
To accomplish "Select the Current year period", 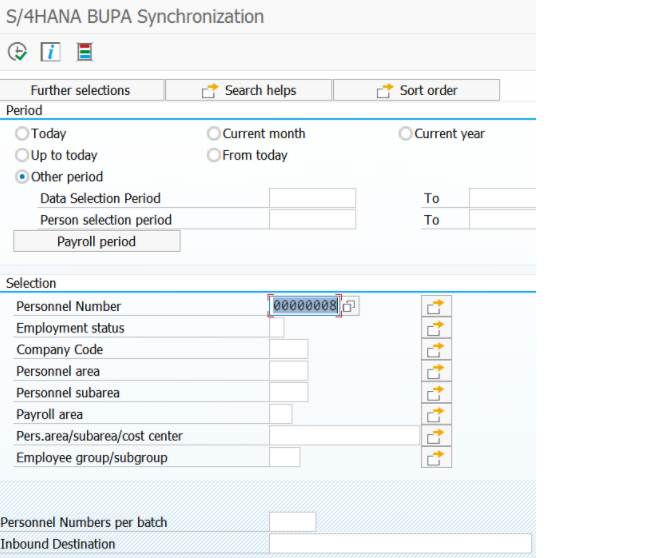I will pyautogui.click(x=405, y=133).
